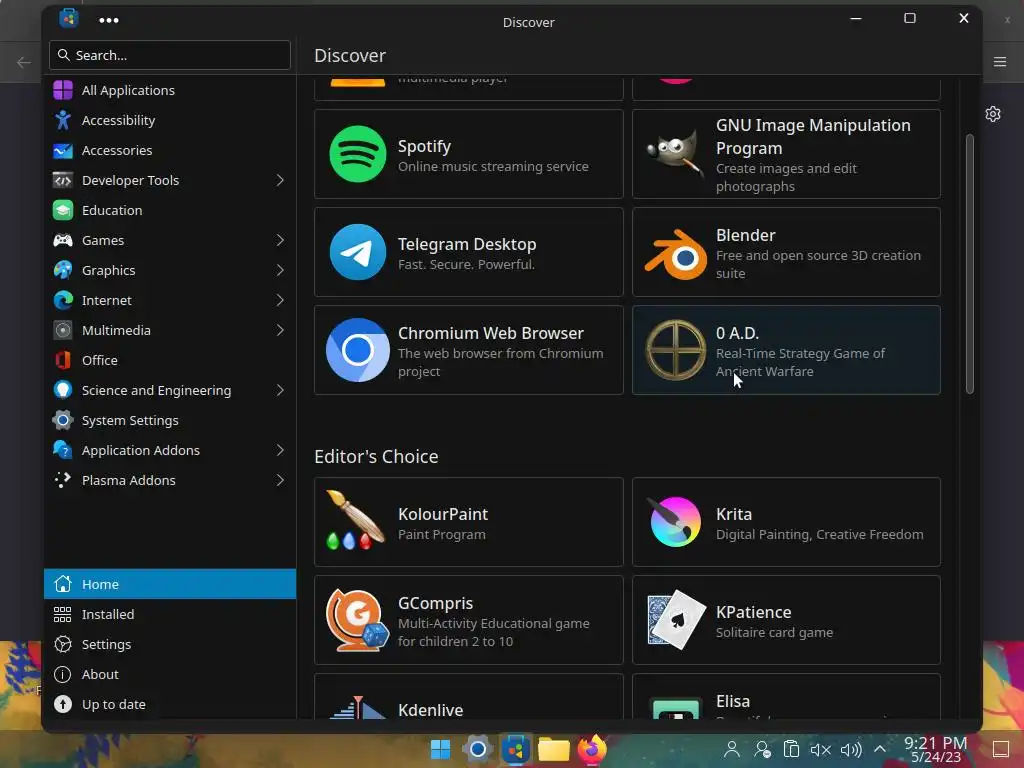Click the 0 A.D. game icon
This screenshot has width=1024, height=768.
pyautogui.click(x=675, y=350)
